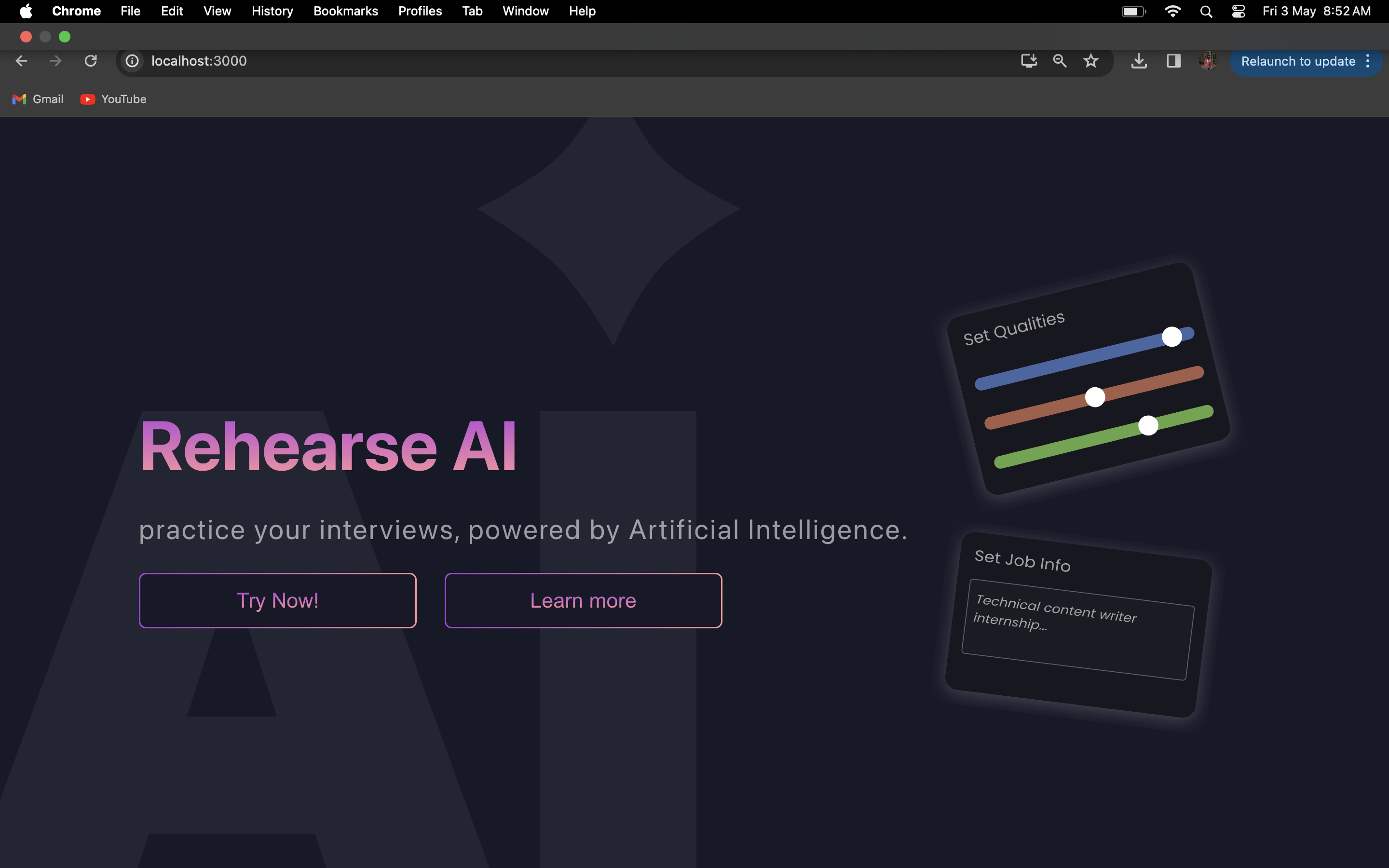The image size is (1389, 868).
Task: Open the Profiles menu in menu bar
Action: click(420, 12)
